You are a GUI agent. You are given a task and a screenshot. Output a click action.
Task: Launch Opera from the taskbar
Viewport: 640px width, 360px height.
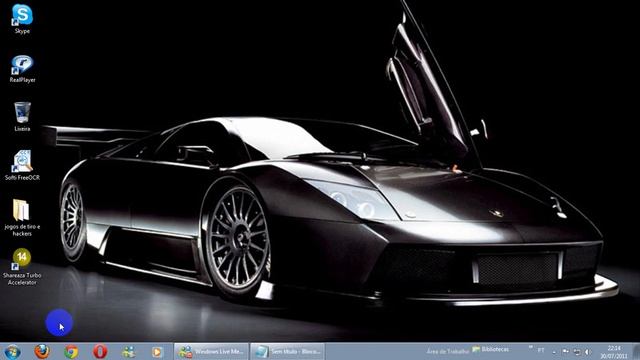coord(100,351)
